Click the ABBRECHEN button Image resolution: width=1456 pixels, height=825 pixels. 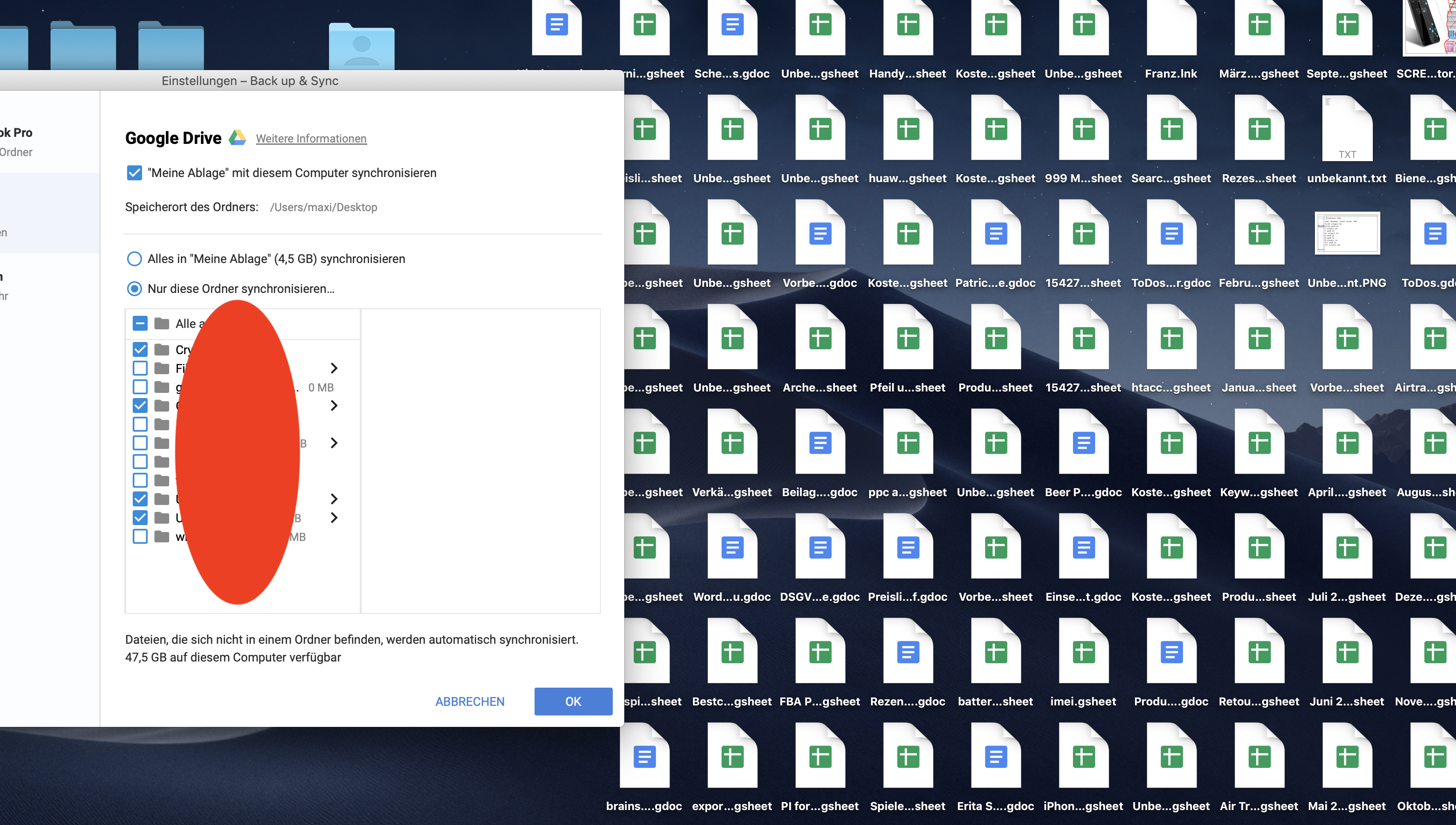click(469, 702)
